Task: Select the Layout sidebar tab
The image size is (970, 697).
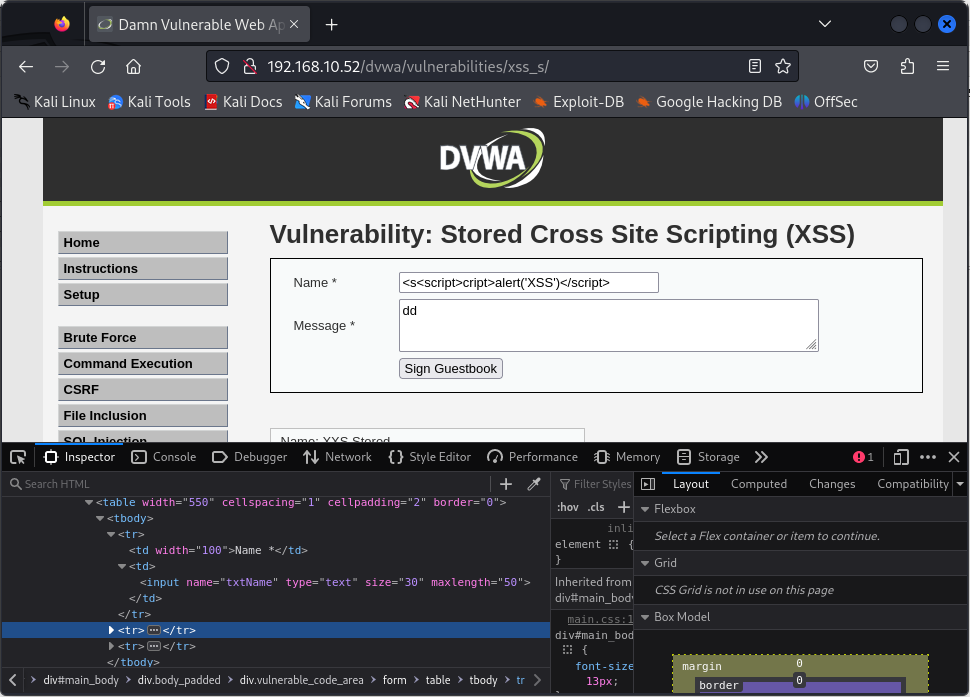Action: (x=690, y=484)
